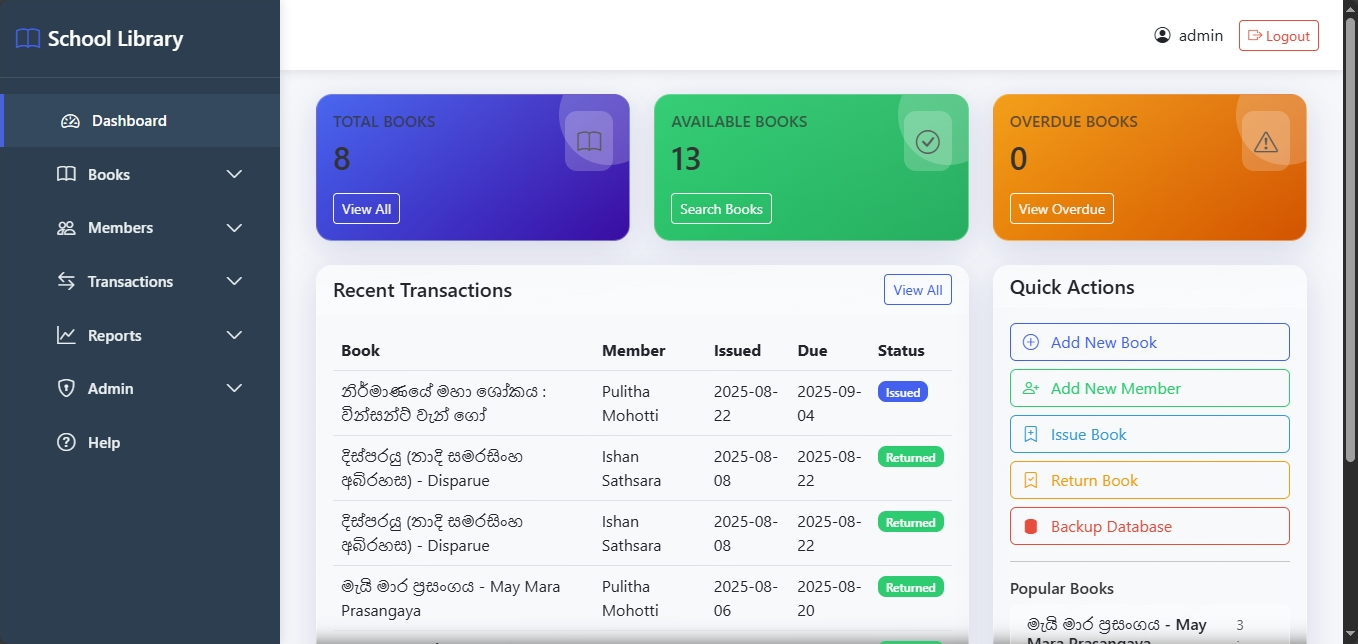Click the database icon on Backup Database
The height and width of the screenshot is (644, 1358).
click(x=1030, y=526)
